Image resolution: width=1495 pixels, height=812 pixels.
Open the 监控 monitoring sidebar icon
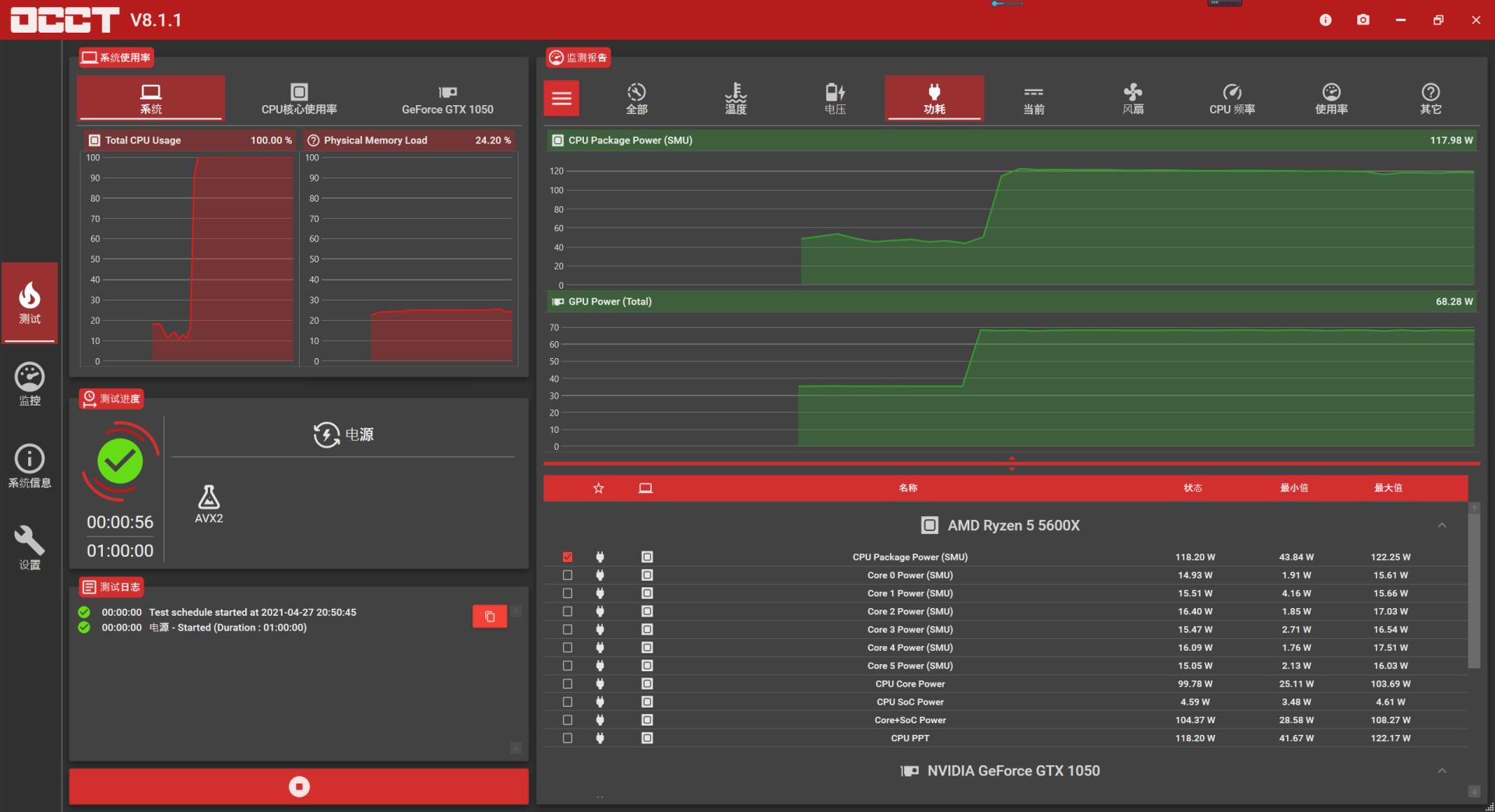[x=30, y=384]
